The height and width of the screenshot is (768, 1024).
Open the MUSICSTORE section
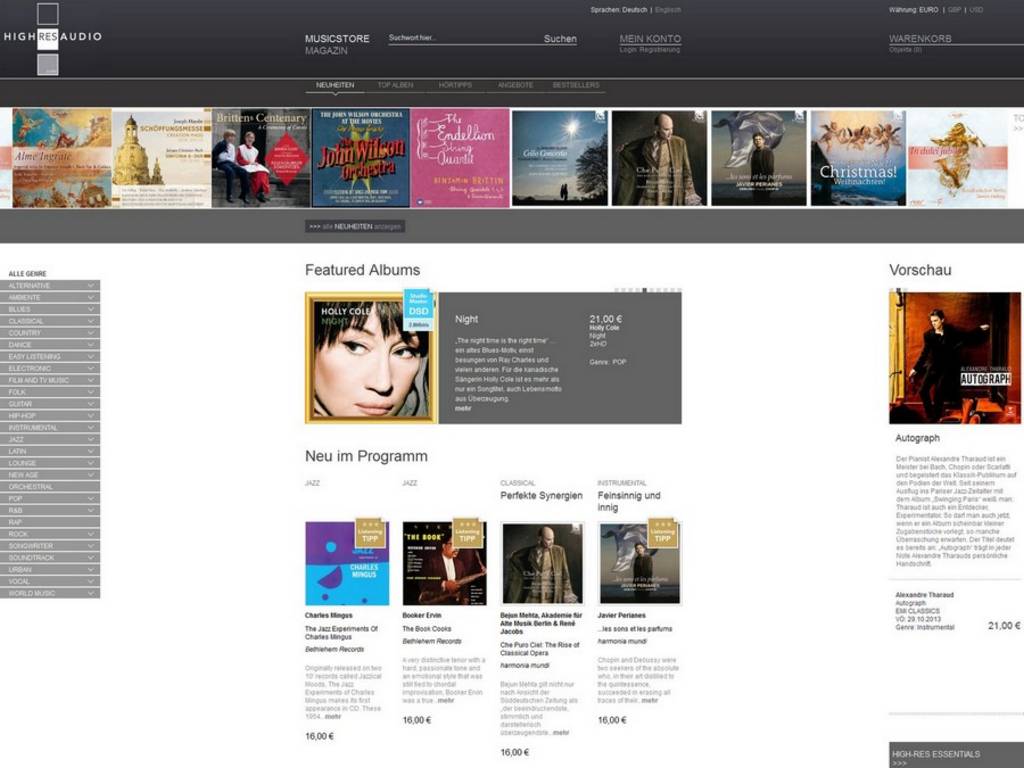point(337,39)
